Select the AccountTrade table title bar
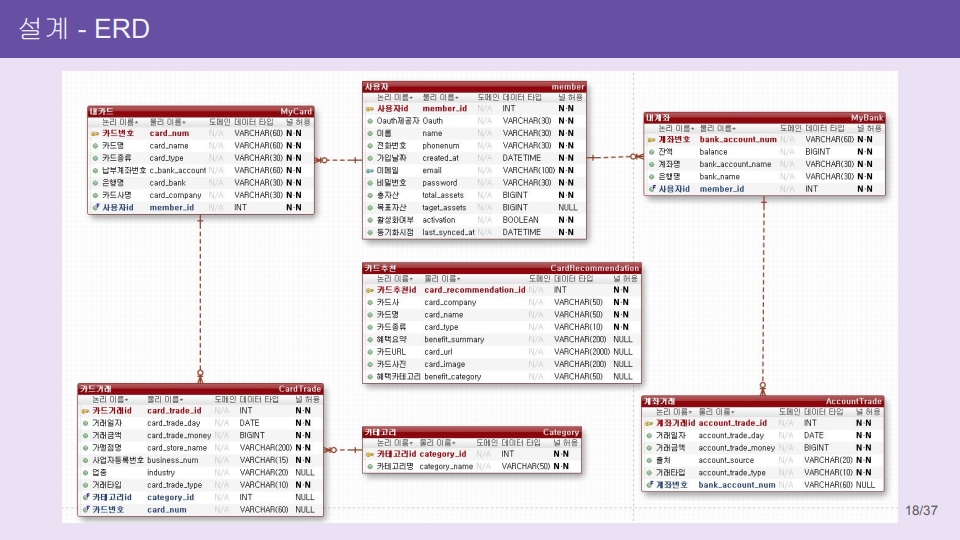 pos(763,401)
